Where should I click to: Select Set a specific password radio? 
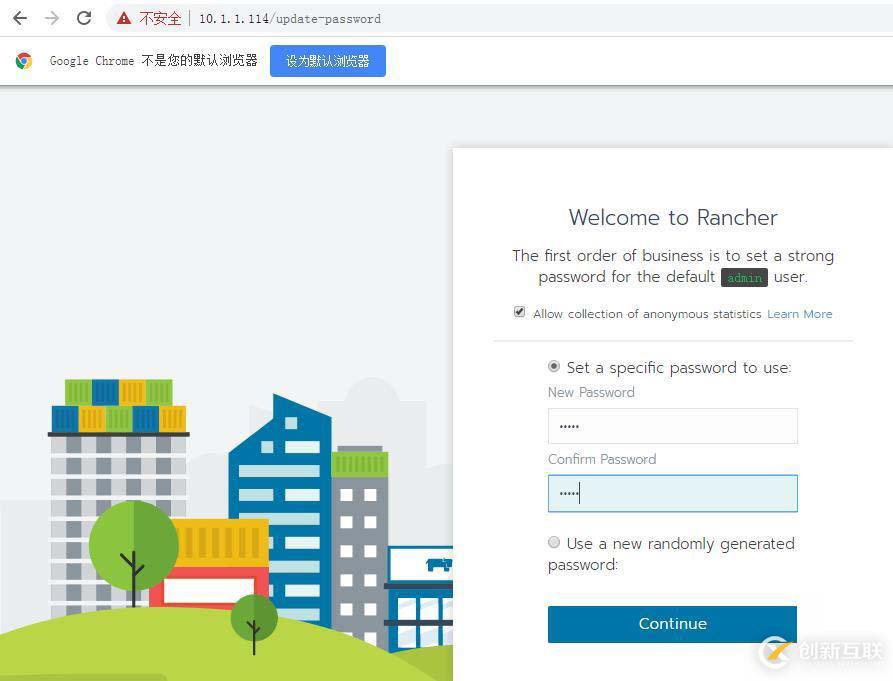pyautogui.click(x=554, y=366)
